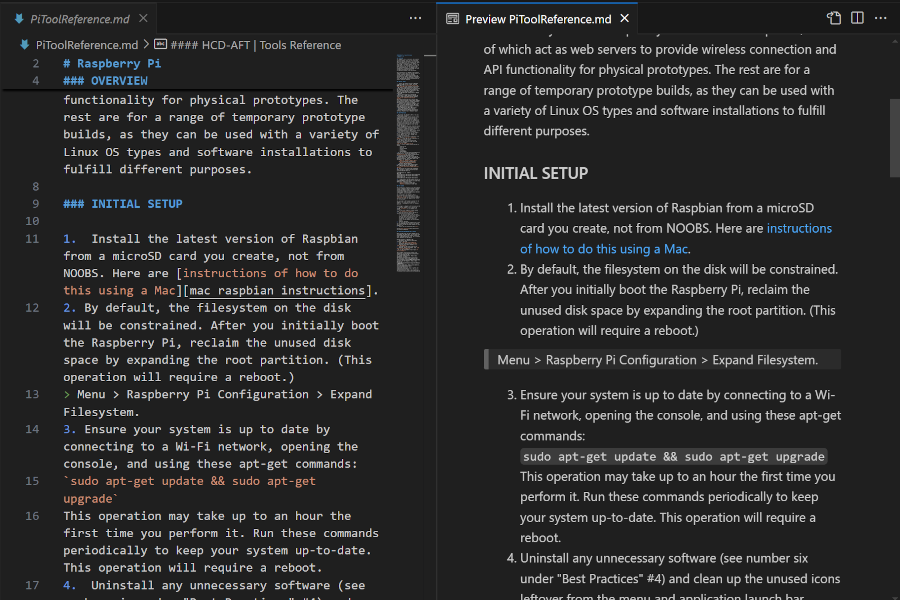
Task: Click the Markdown symbol icon in the breadcrumb bar
Action: click(x=159, y=44)
